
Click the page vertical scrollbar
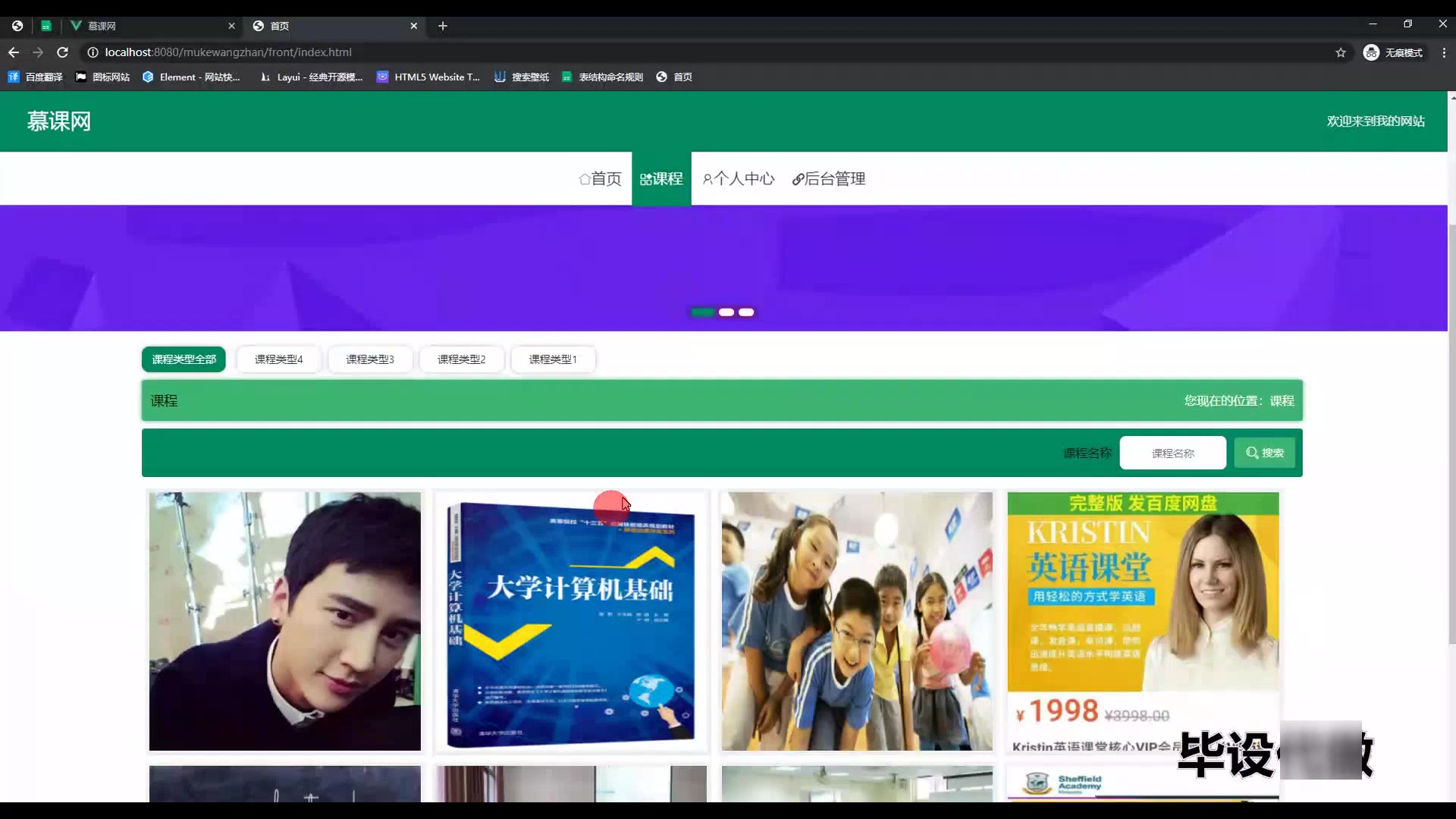pos(1452,434)
